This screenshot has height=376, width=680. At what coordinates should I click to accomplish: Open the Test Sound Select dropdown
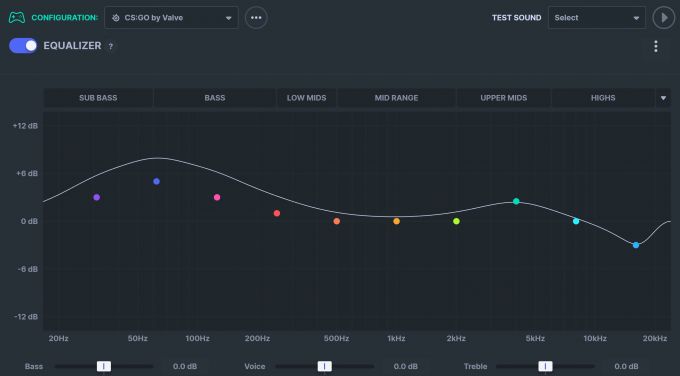click(597, 18)
